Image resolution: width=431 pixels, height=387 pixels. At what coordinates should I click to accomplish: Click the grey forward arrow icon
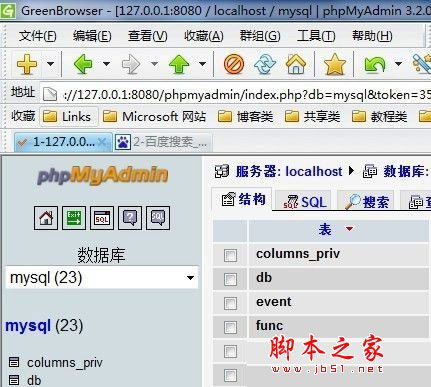click(x=131, y=64)
